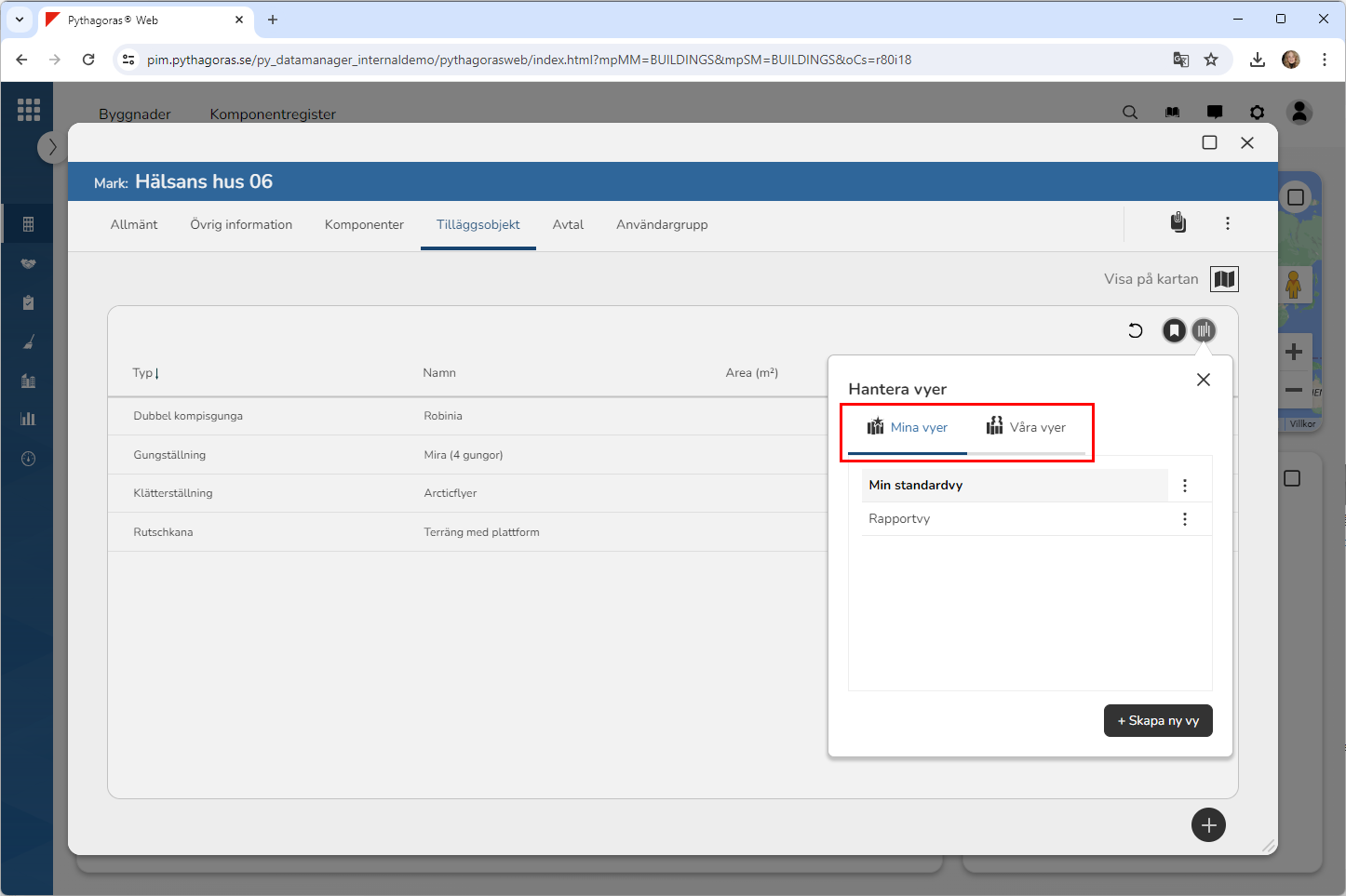Click the search magnifier icon in top bar
The width and height of the screenshot is (1346, 896).
point(1130,113)
